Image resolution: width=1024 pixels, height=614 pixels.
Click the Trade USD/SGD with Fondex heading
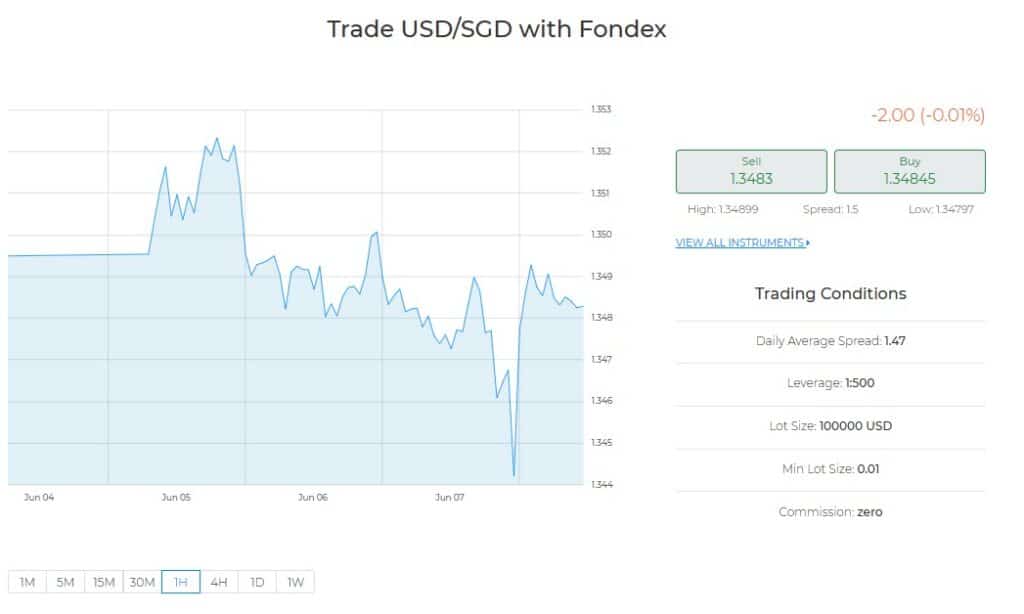coord(496,29)
